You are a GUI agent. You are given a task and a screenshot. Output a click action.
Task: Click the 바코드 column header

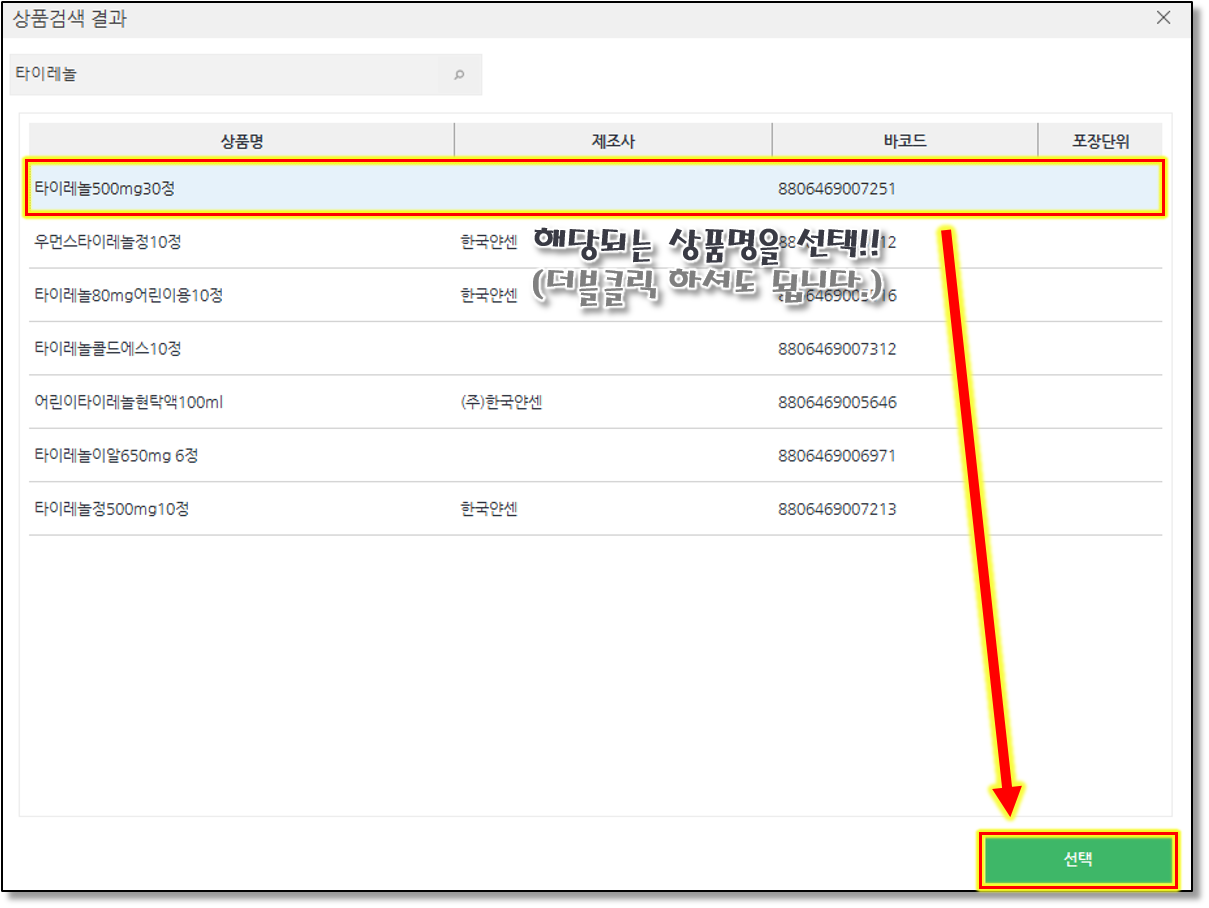click(x=905, y=141)
